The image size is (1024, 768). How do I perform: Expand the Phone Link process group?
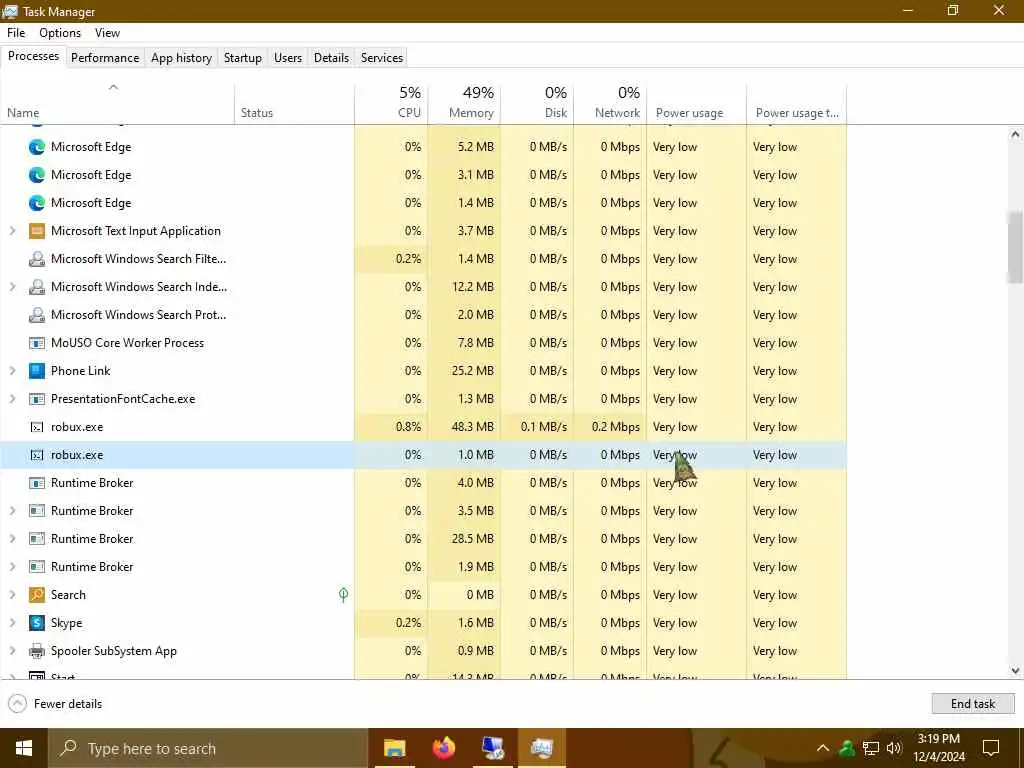12,371
